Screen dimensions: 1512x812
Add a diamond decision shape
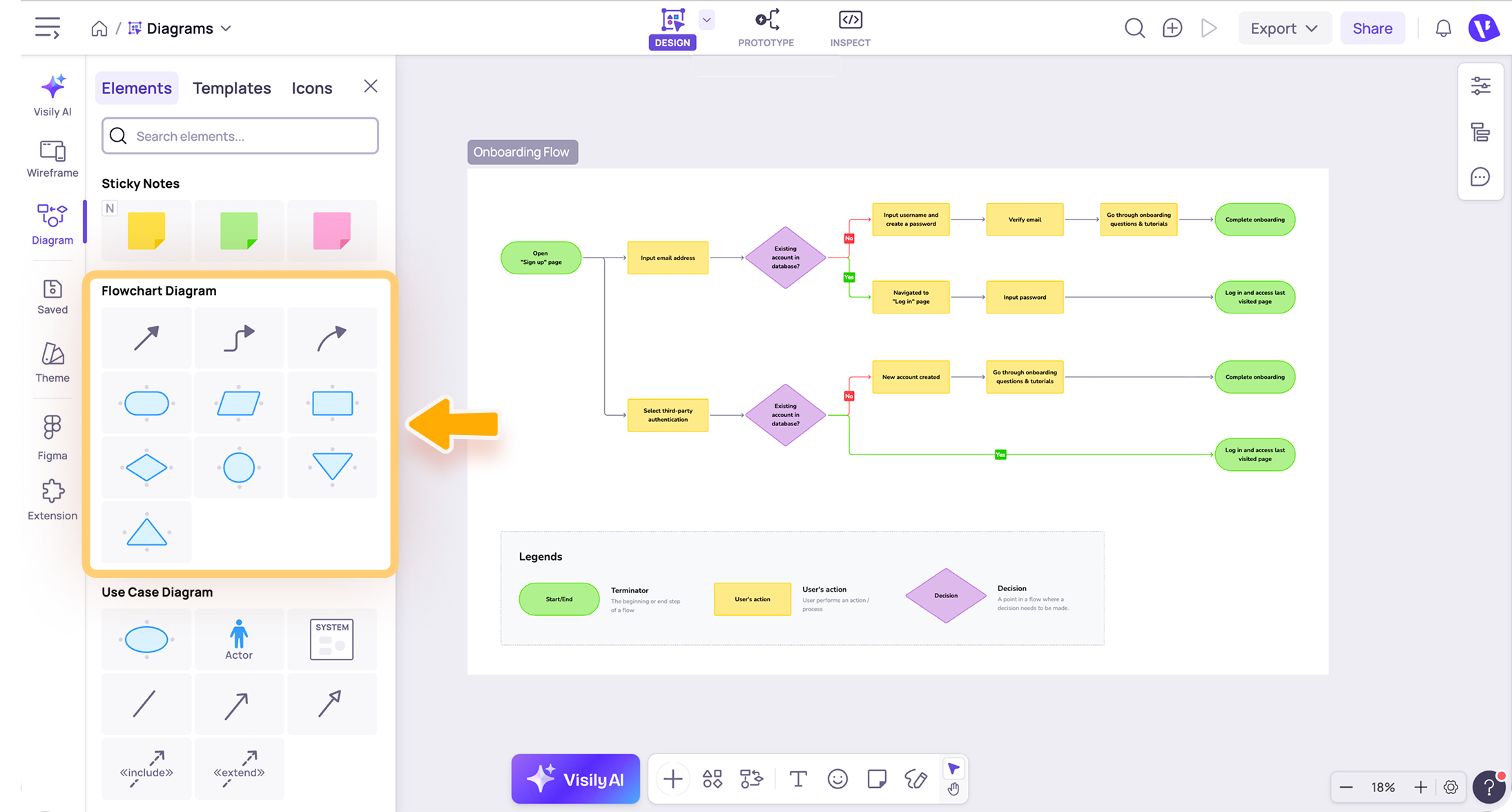point(146,467)
